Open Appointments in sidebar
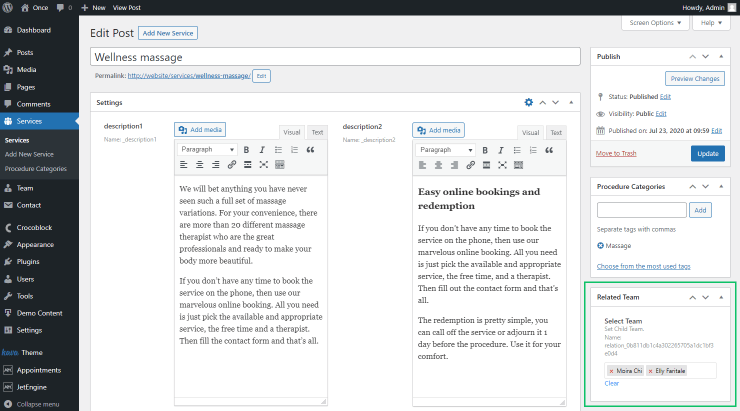 [x=39, y=370]
